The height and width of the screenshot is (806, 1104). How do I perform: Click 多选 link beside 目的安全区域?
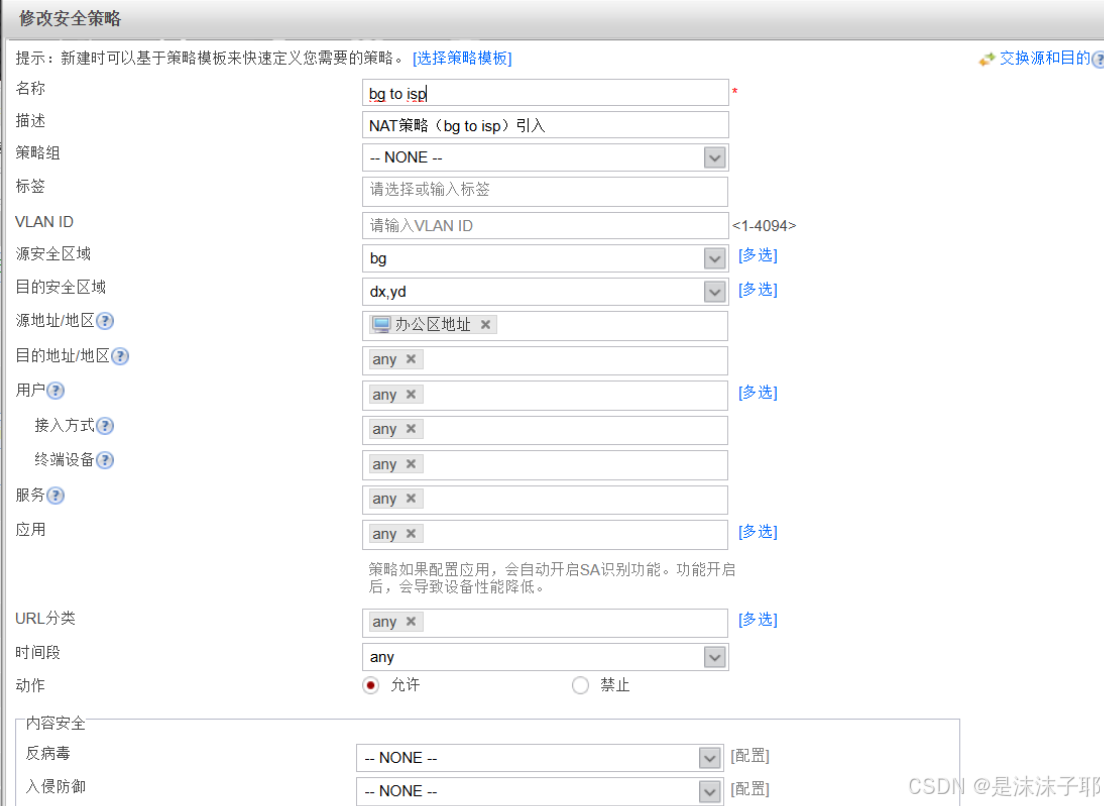point(757,290)
